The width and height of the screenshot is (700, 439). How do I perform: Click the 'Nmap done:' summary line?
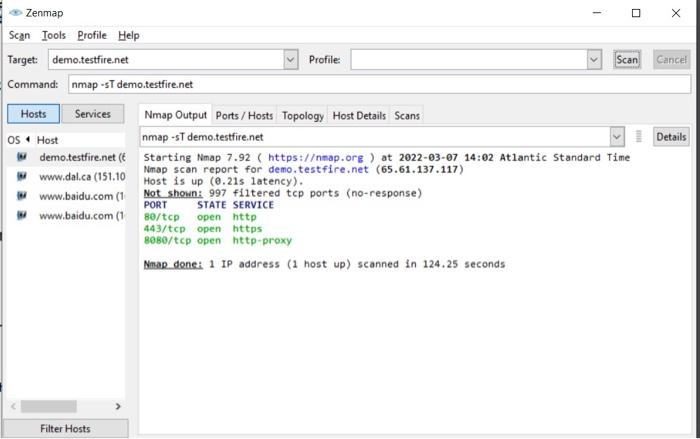(325, 264)
